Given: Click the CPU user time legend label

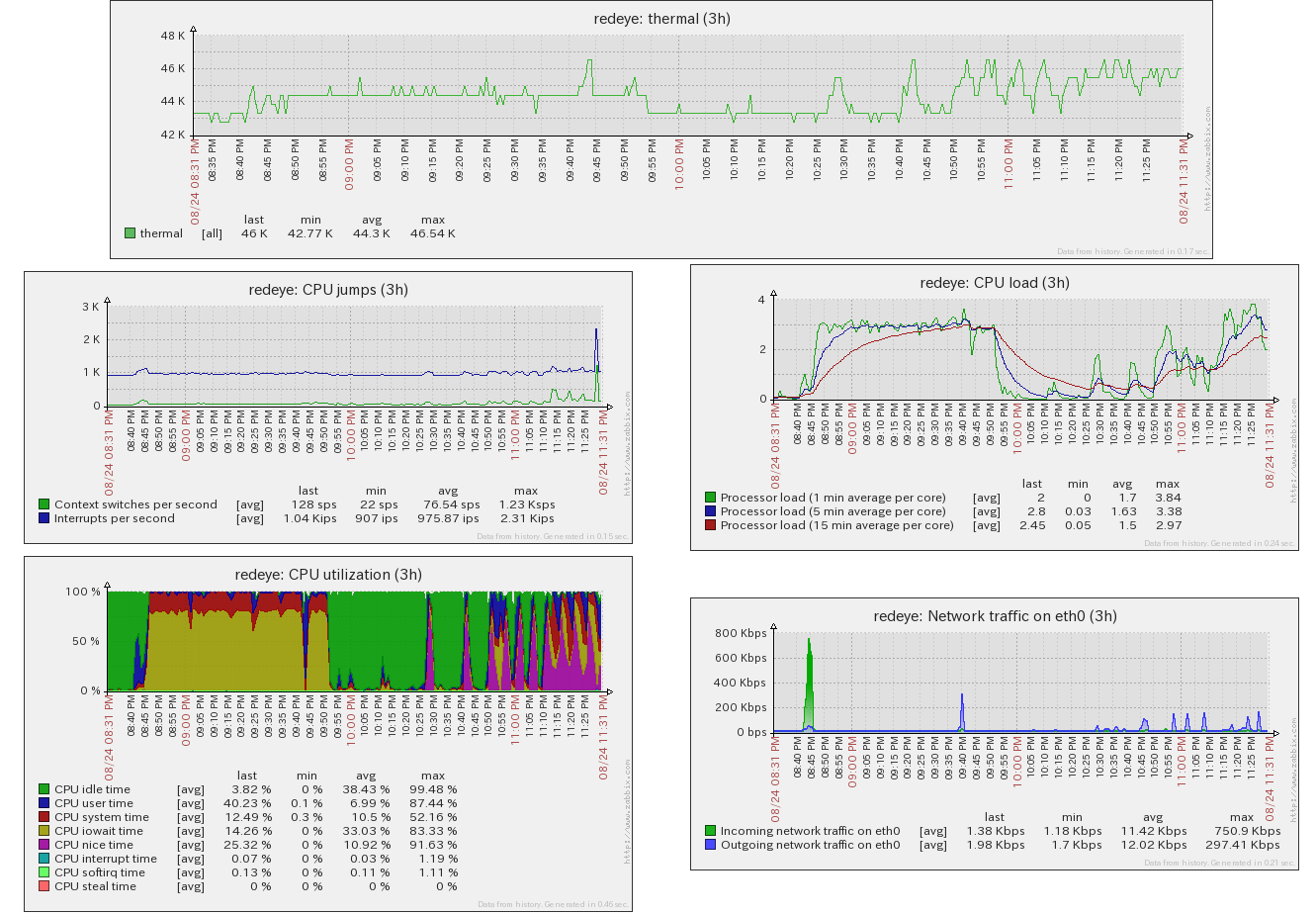Looking at the screenshot, I should [x=94, y=803].
